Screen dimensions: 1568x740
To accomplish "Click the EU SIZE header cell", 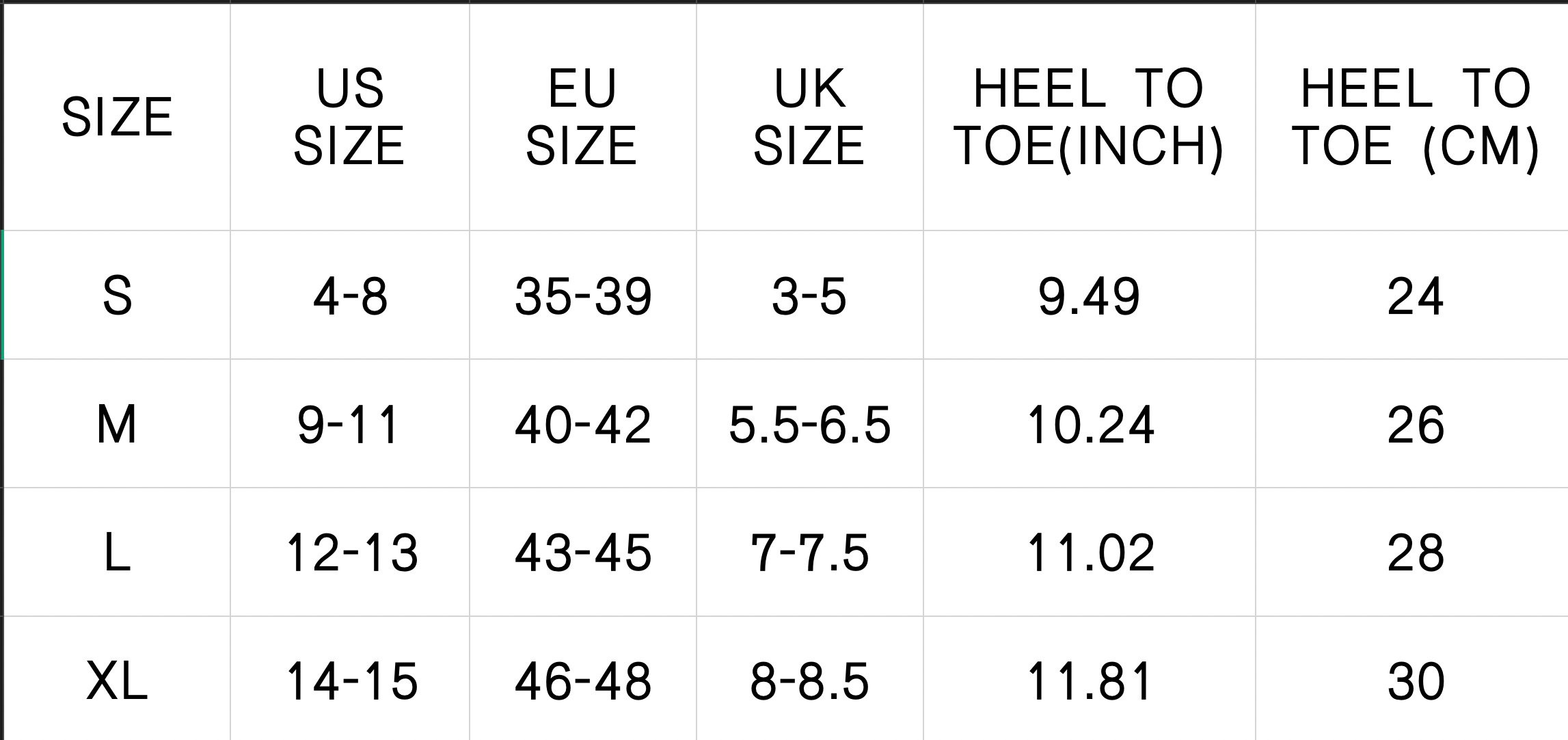I will [x=582, y=116].
